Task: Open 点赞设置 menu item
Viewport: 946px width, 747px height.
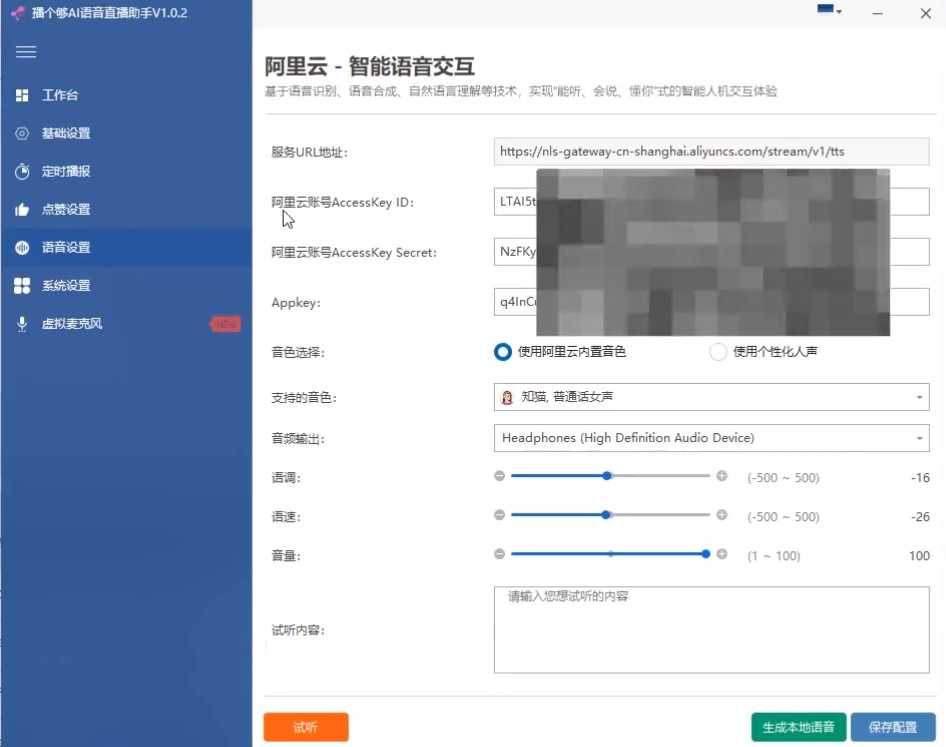Action: (126, 209)
